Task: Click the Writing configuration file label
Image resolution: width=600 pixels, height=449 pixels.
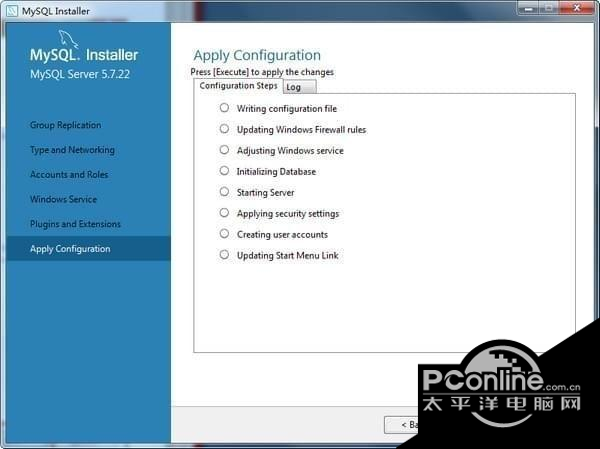Action: point(287,109)
